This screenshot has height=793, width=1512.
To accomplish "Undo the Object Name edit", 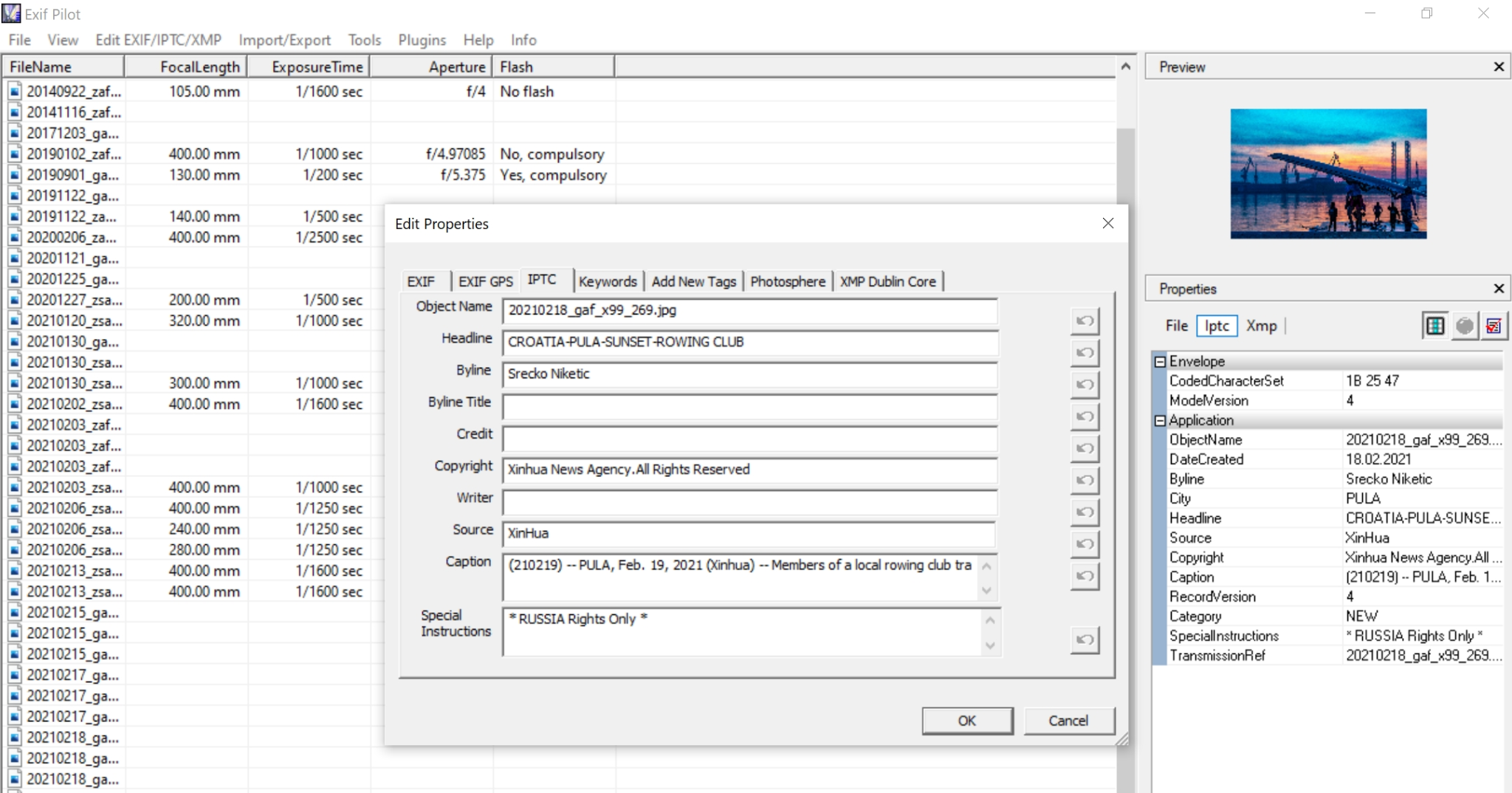I will pyautogui.click(x=1085, y=321).
